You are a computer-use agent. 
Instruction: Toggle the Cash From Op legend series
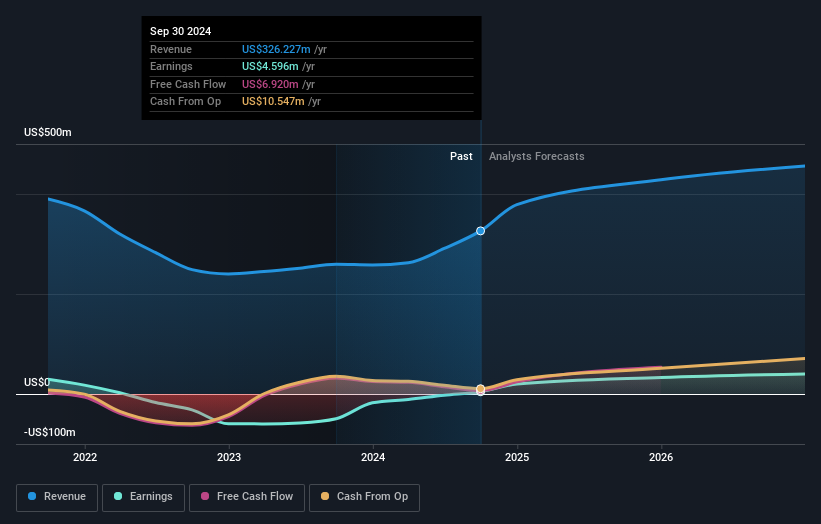[364, 497]
